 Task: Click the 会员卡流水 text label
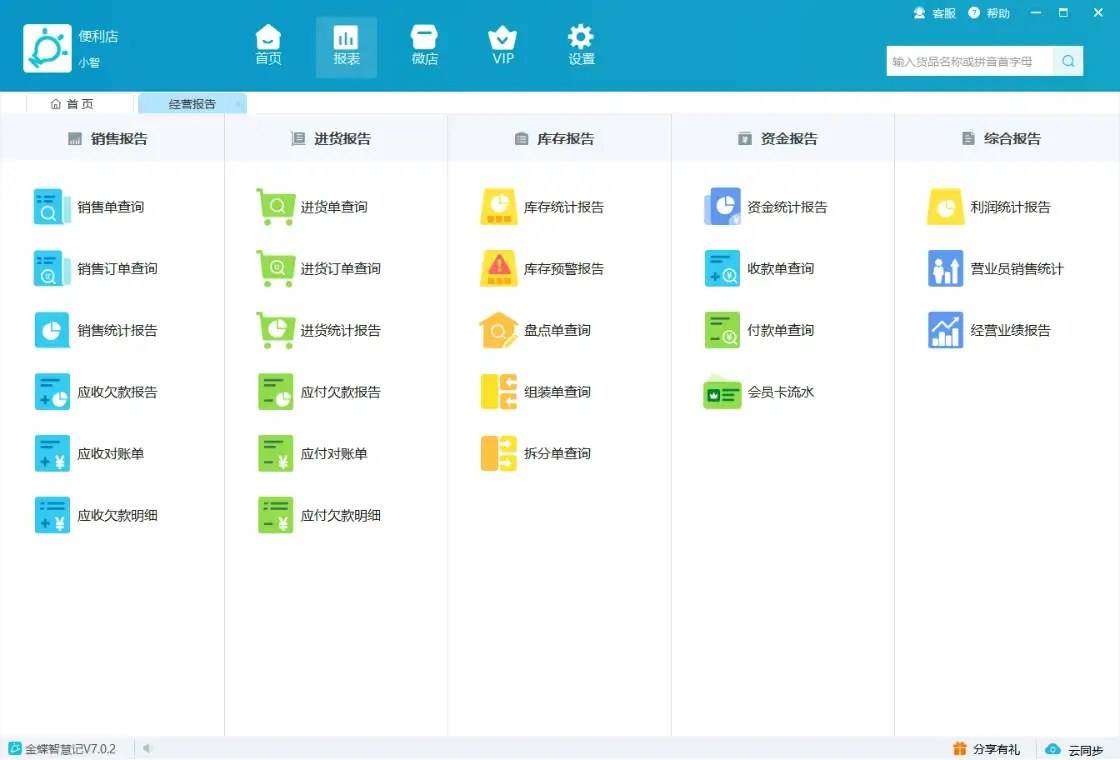click(x=780, y=392)
